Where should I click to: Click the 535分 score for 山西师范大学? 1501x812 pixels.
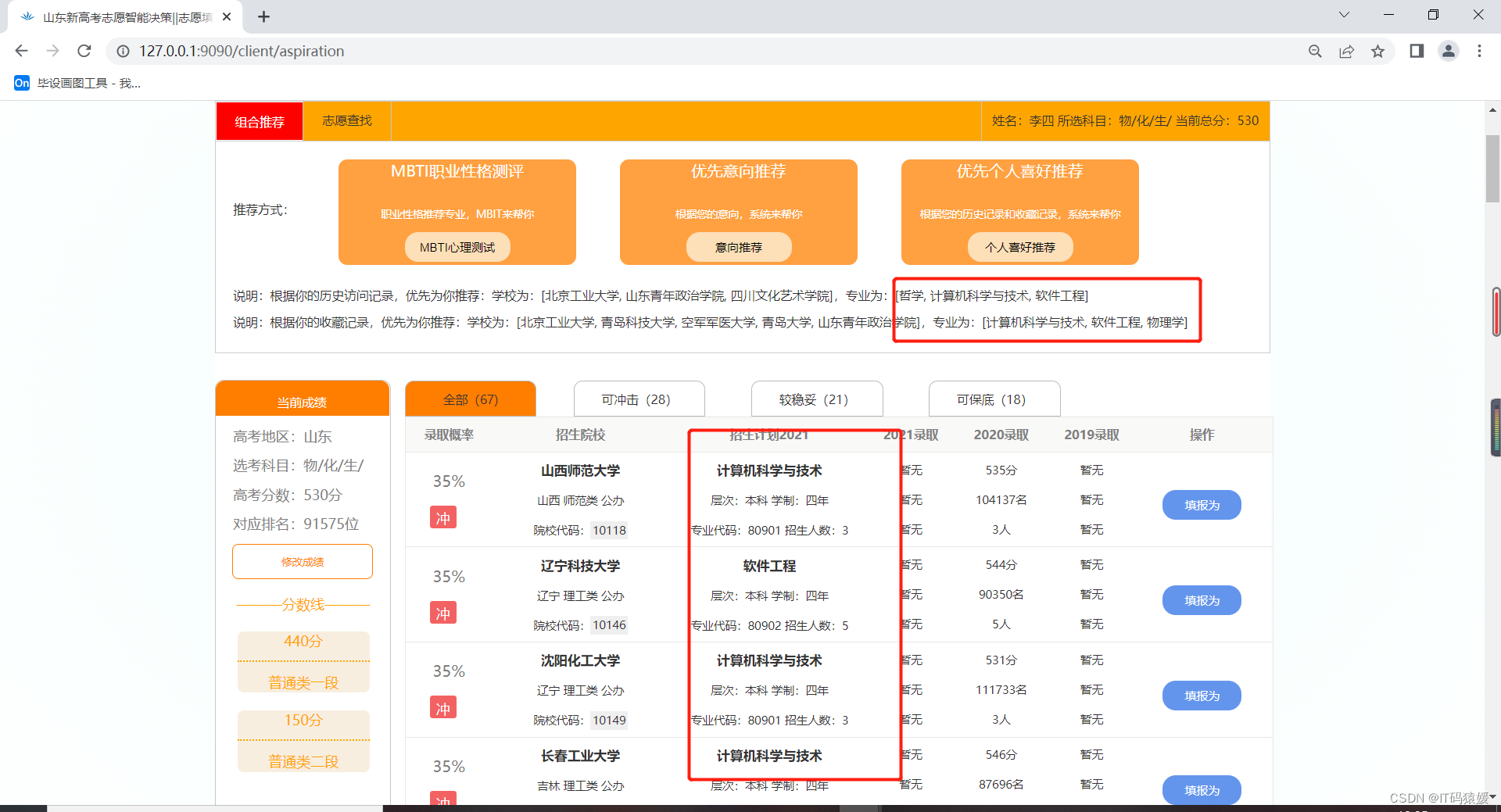(1001, 470)
